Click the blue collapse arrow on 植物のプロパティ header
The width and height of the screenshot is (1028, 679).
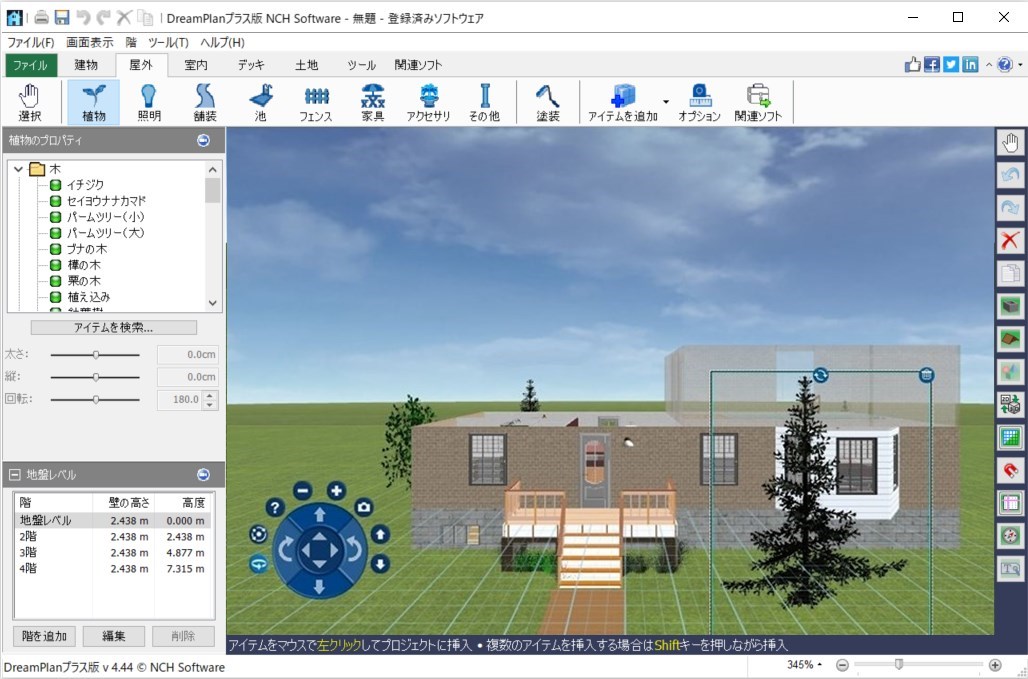click(203, 140)
